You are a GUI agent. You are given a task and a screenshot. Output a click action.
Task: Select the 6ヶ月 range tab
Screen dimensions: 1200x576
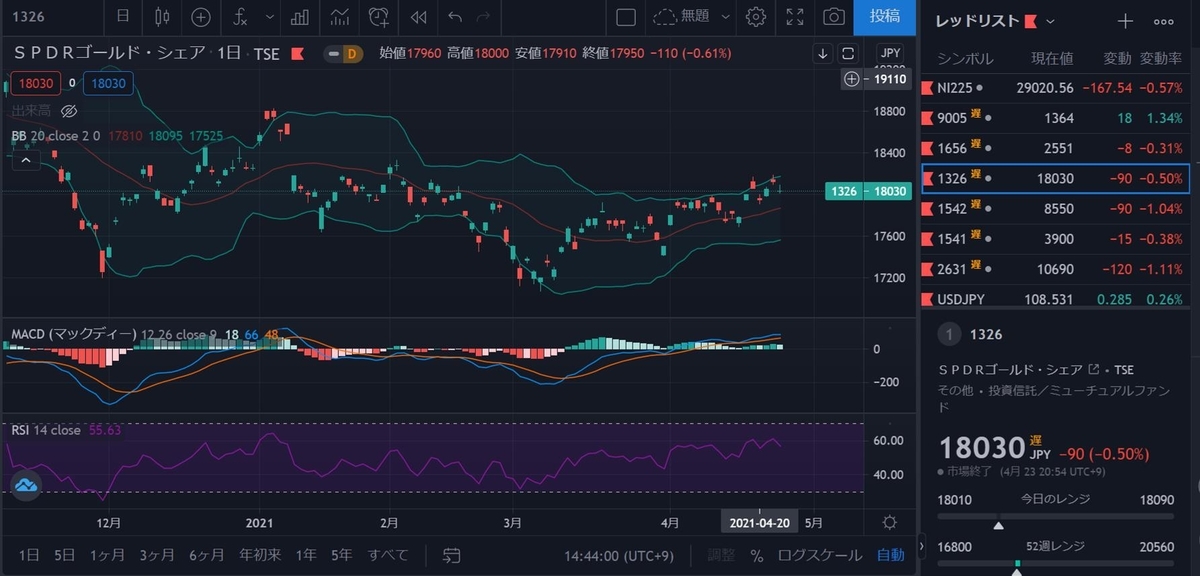click(x=206, y=555)
